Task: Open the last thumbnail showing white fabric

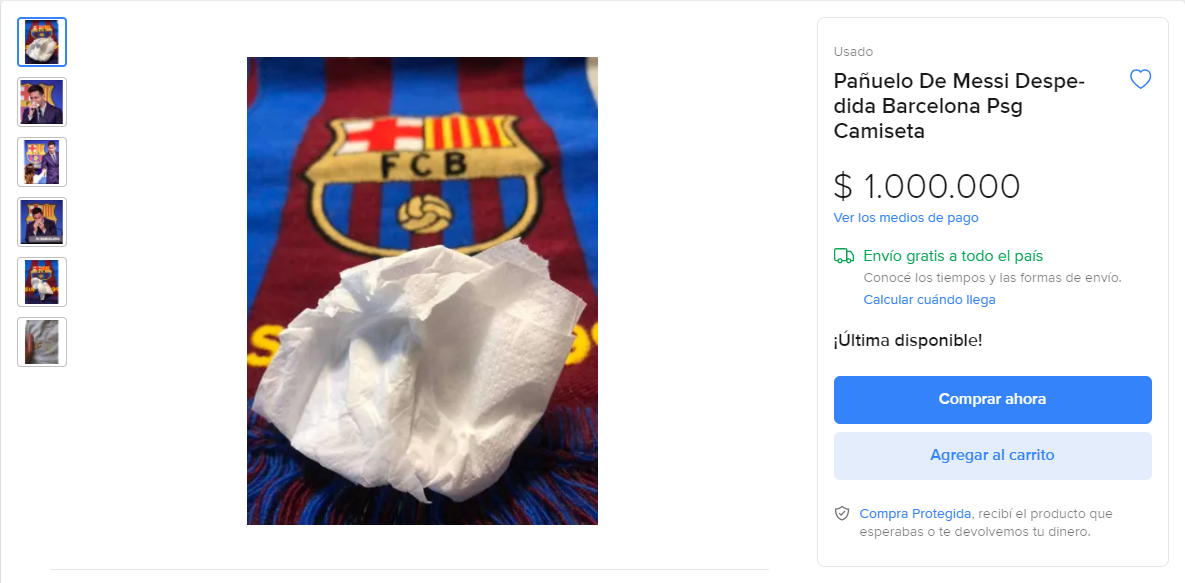Action: click(42, 342)
